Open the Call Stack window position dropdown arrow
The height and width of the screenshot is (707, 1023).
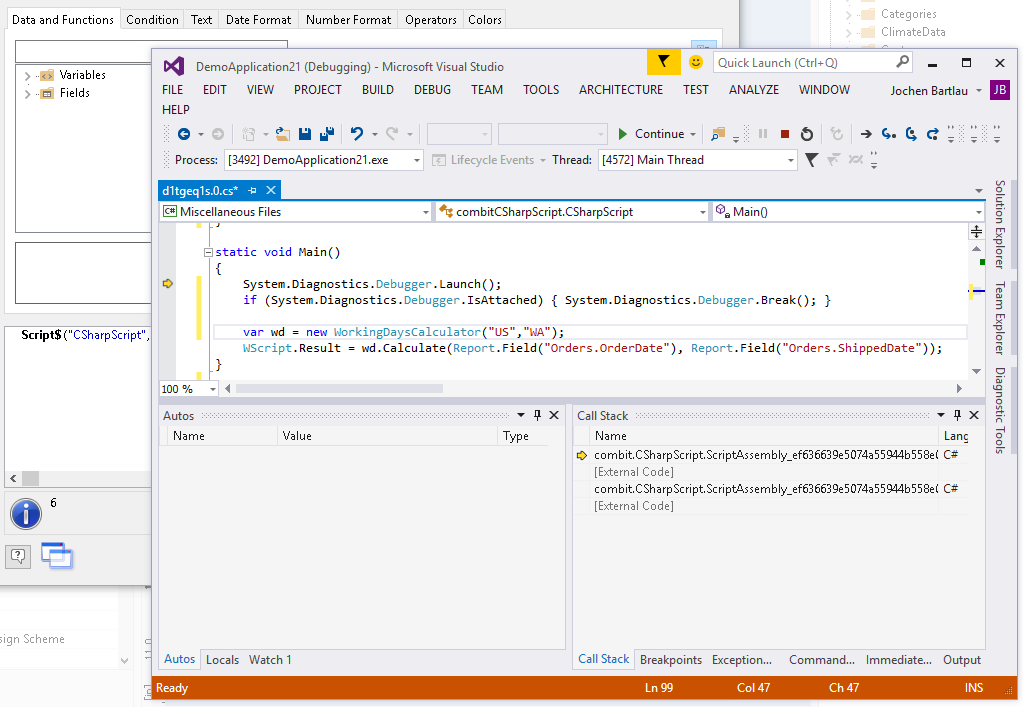941,415
